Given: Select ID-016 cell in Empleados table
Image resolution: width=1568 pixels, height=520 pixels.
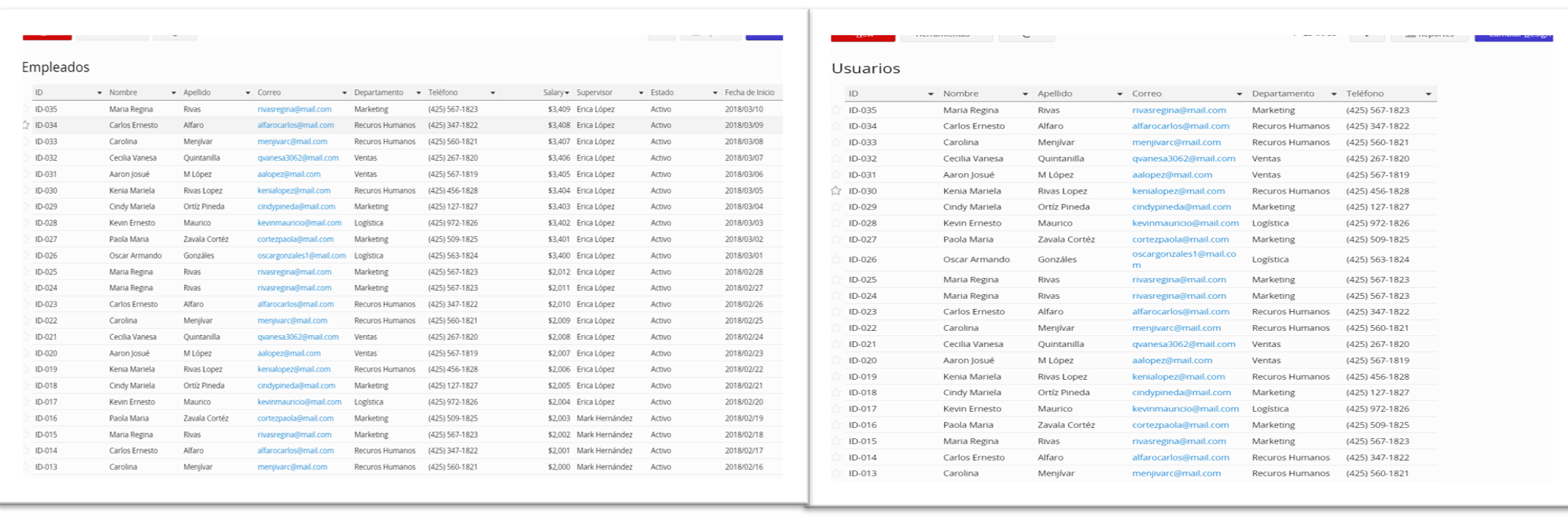Looking at the screenshot, I should tap(46, 418).
